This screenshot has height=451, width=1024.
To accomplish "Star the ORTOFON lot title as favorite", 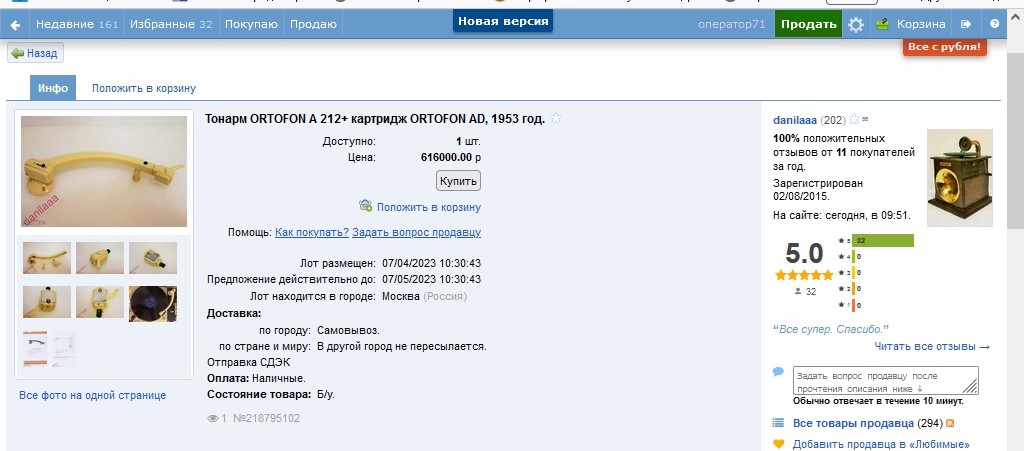I will point(557,119).
